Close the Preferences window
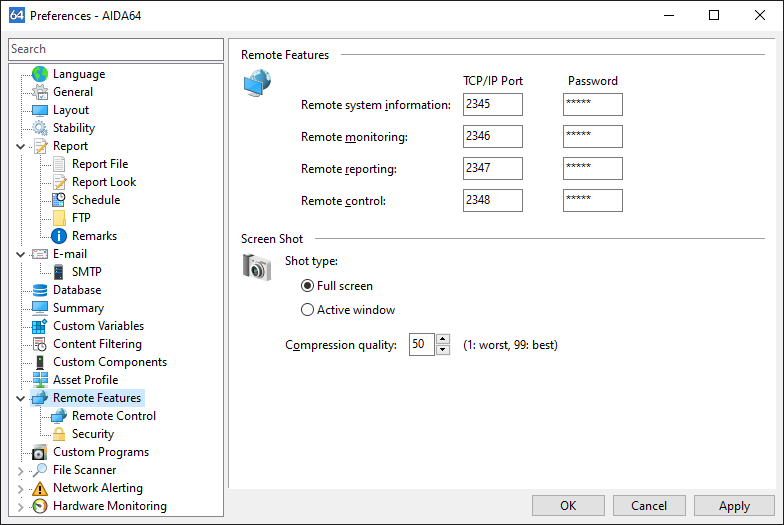 [760, 16]
